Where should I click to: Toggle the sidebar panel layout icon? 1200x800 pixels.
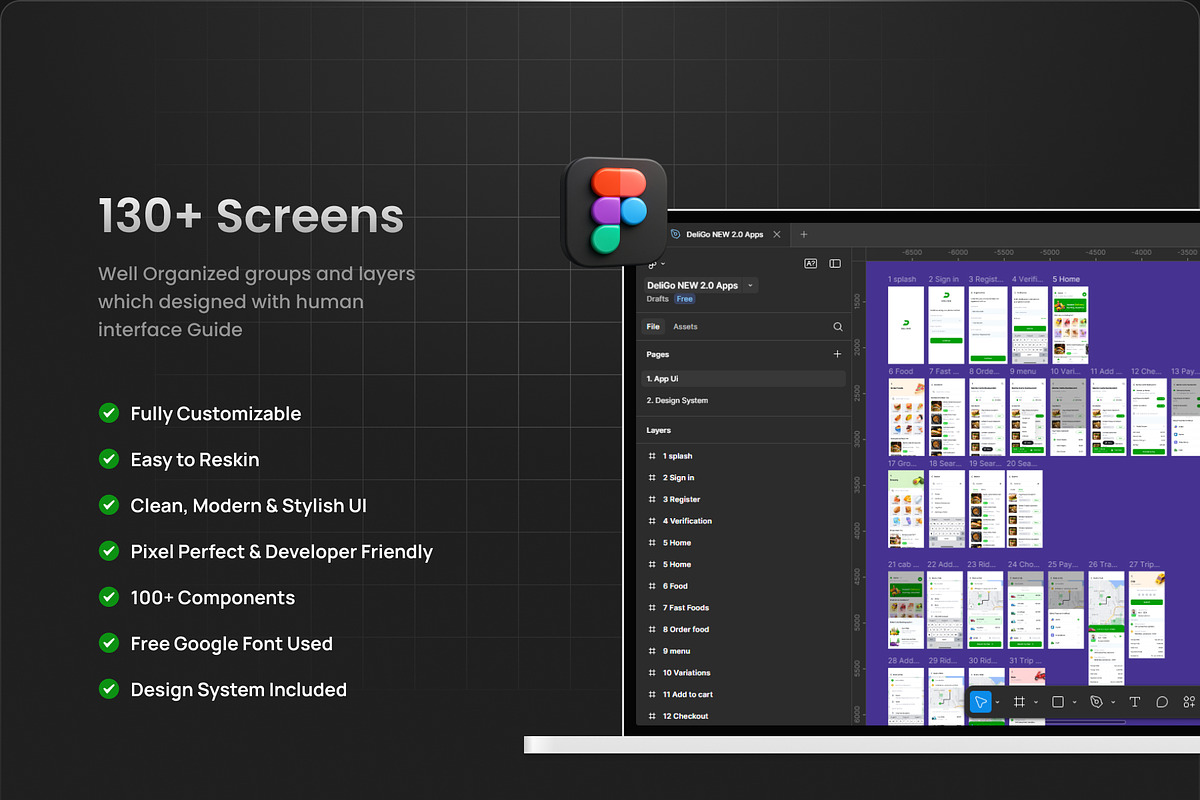click(835, 264)
